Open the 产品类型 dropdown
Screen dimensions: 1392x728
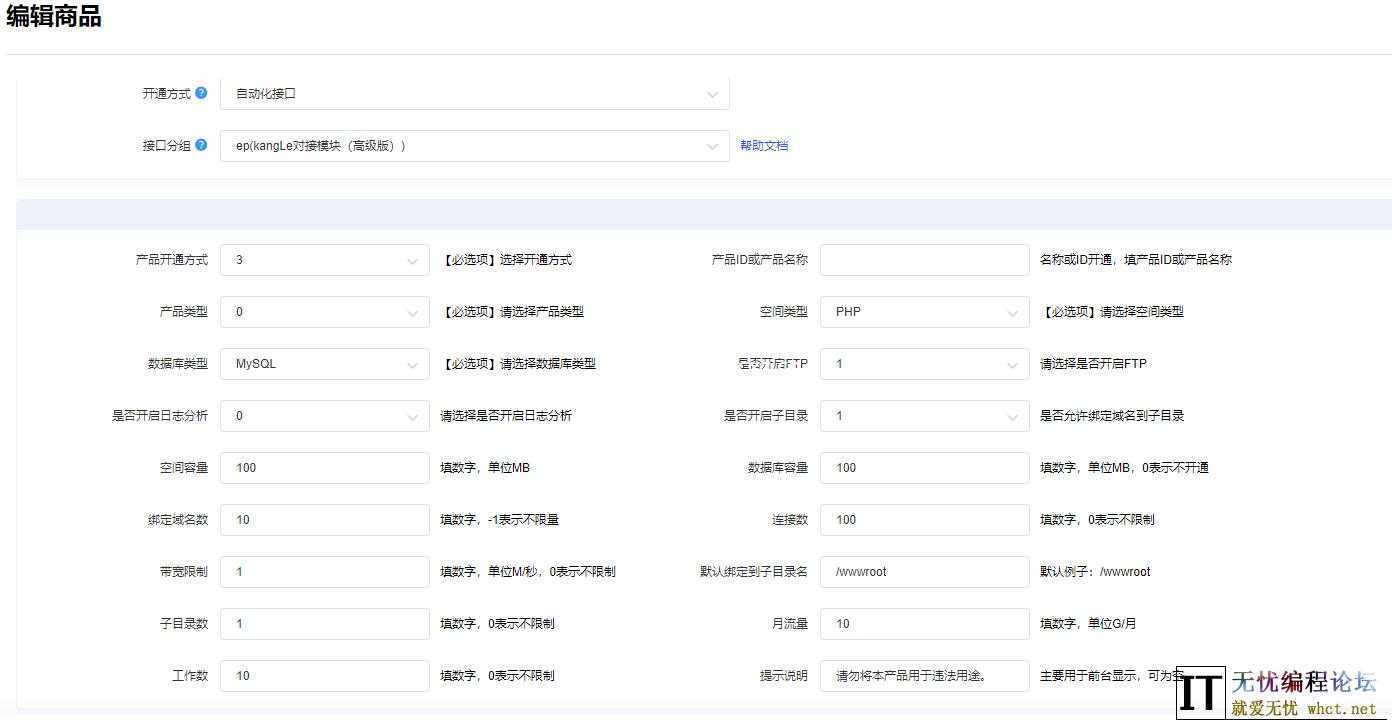point(324,312)
